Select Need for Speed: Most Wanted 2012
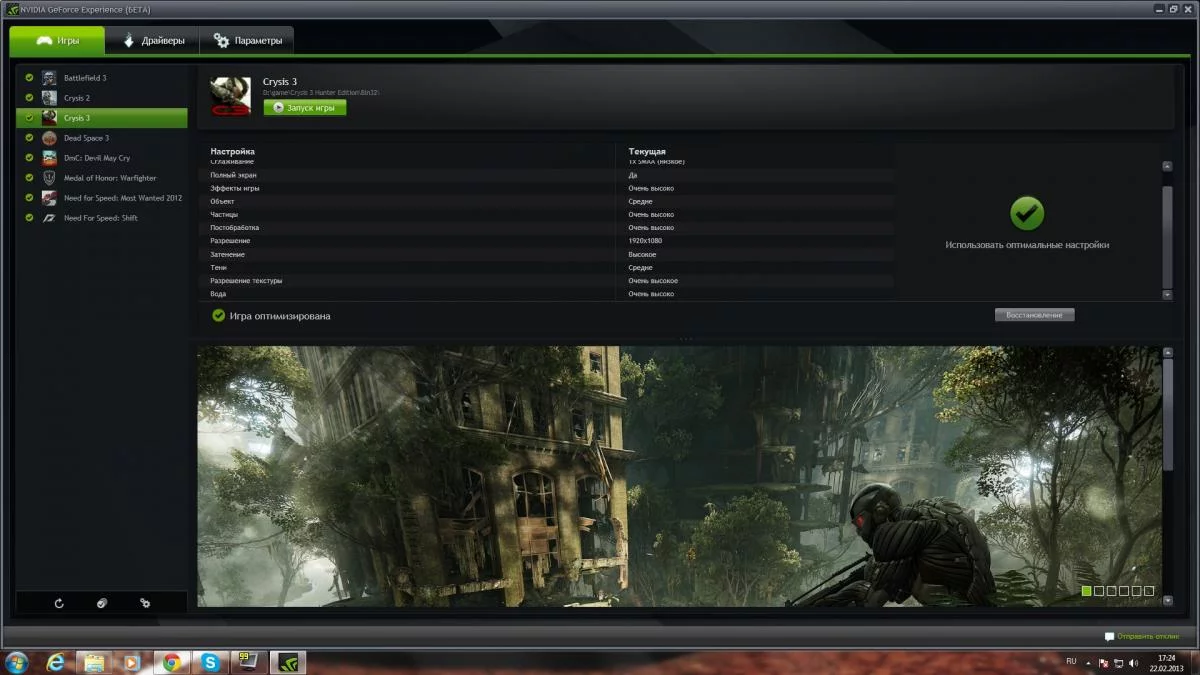Viewport: 1200px width, 675px height. (102, 198)
